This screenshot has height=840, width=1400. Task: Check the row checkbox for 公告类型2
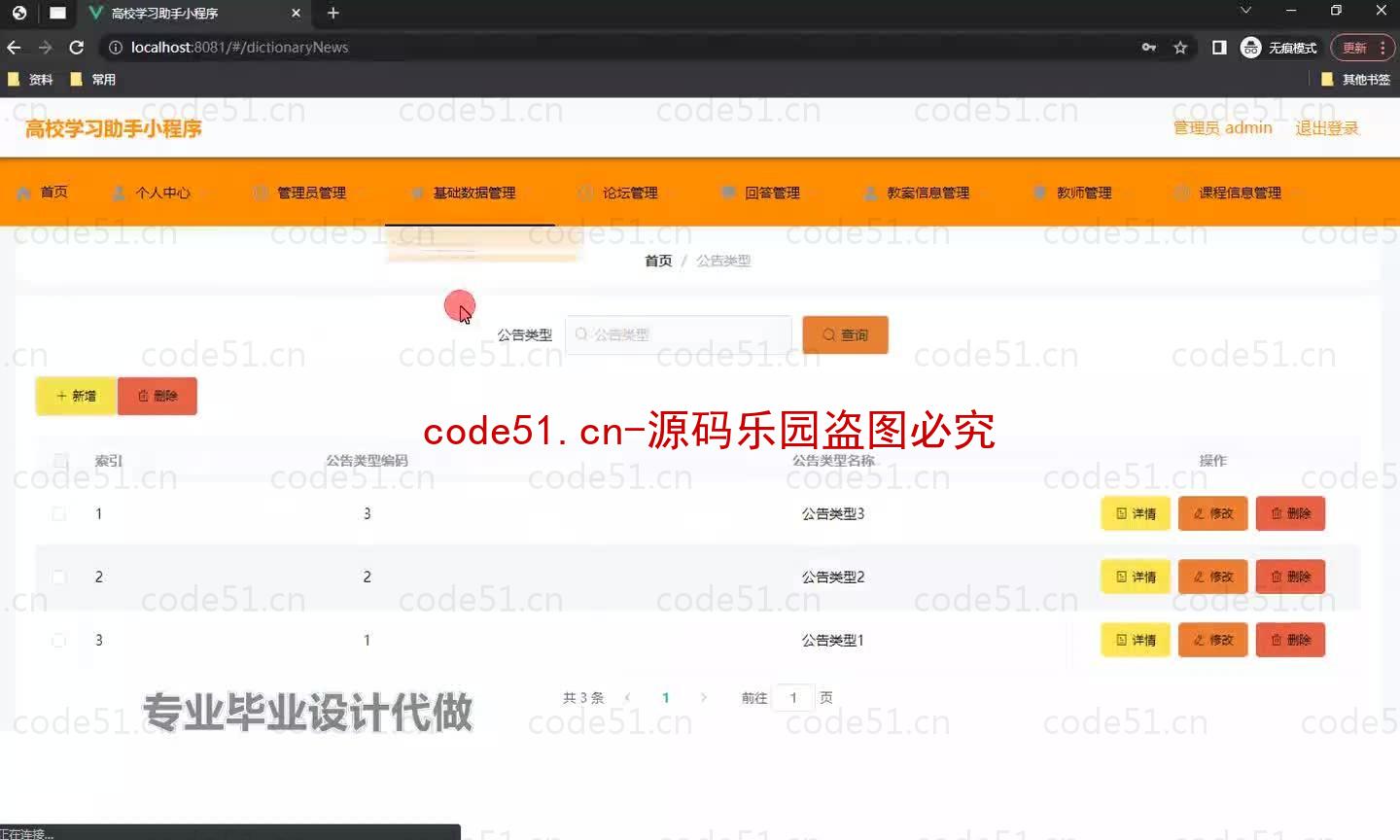click(x=58, y=577)
